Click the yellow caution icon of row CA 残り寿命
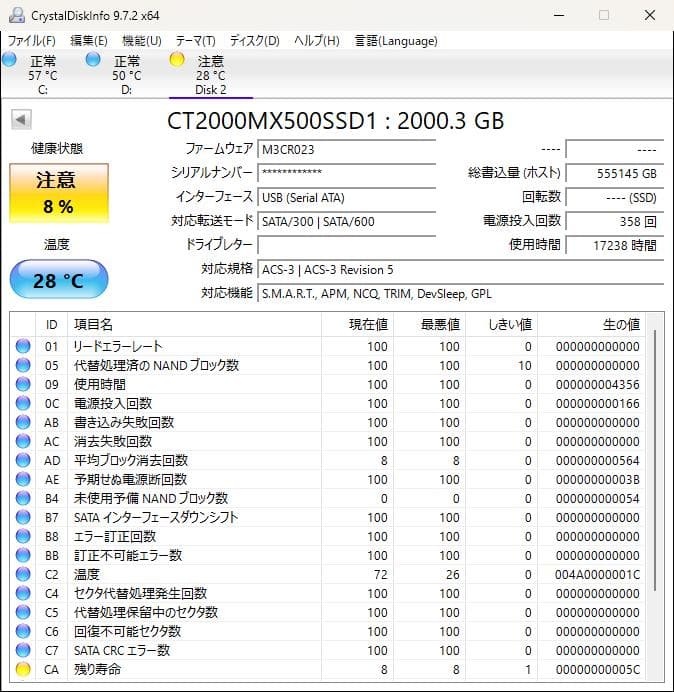Viewport: 674px width, 692px height. [23, 669]
